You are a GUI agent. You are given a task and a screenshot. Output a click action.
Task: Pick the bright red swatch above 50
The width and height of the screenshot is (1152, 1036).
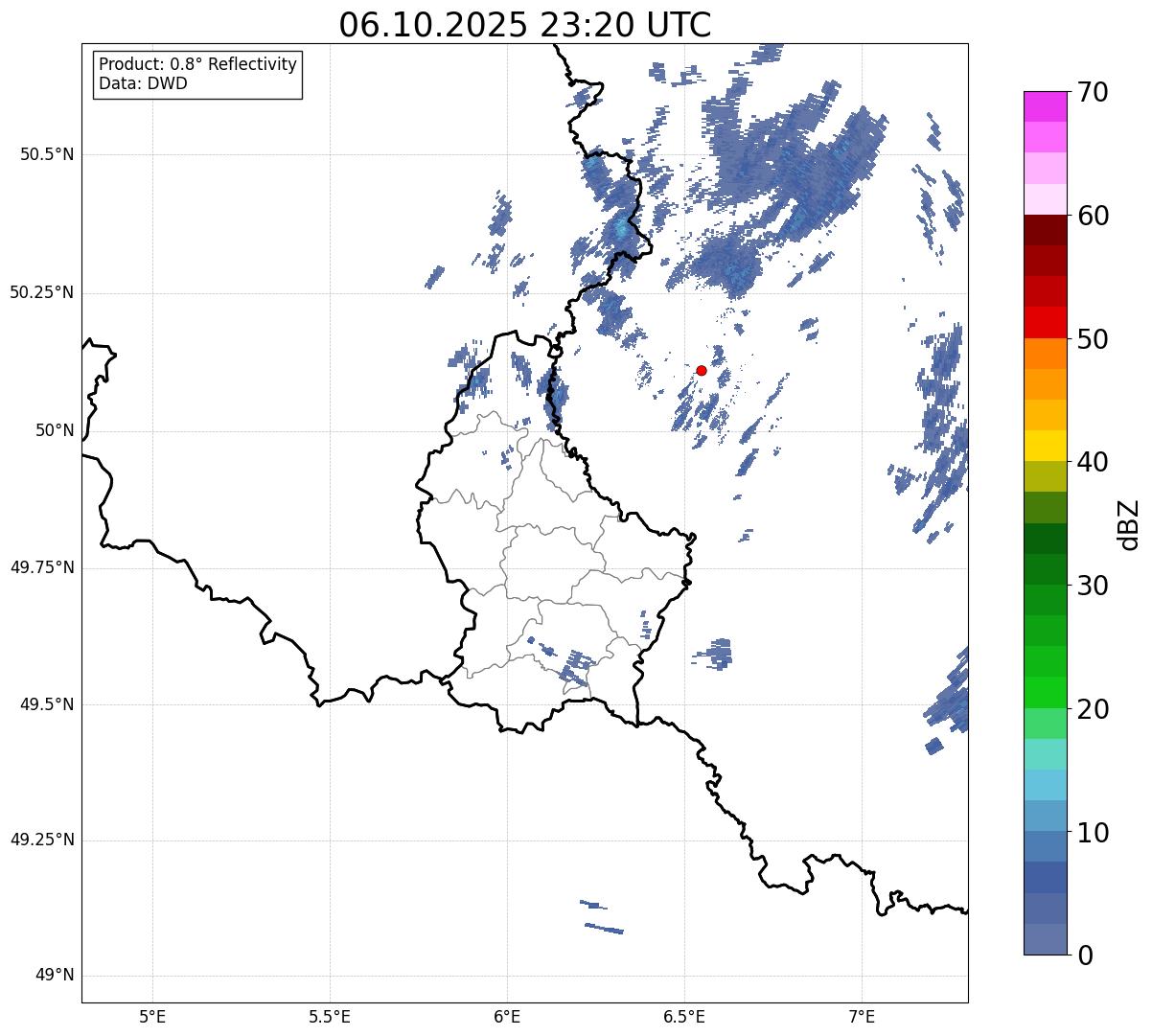coord(1046,322)
